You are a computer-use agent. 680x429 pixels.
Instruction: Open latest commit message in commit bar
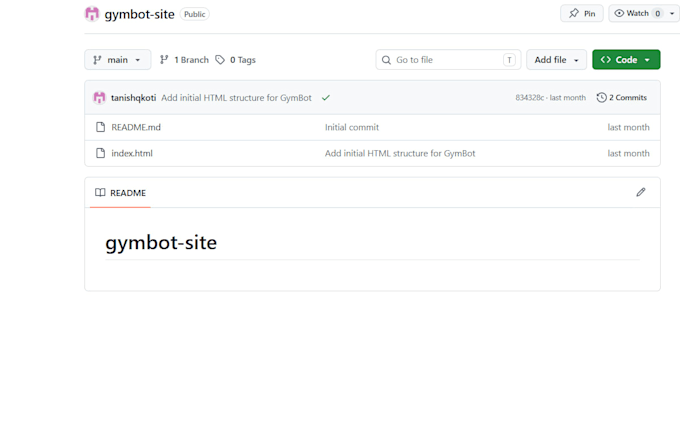tap(236, 98)
